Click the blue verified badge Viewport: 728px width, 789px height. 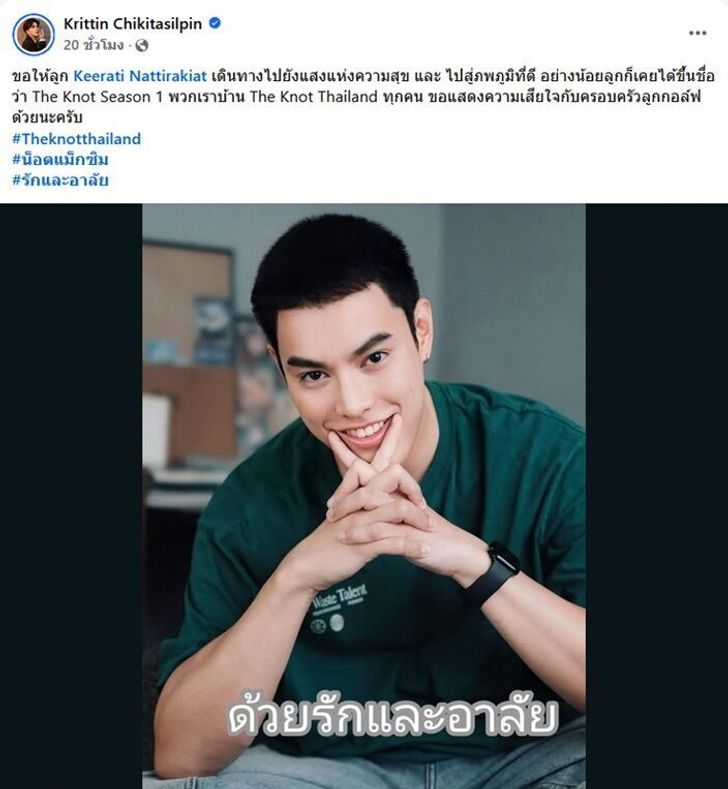tap(215, 23)
